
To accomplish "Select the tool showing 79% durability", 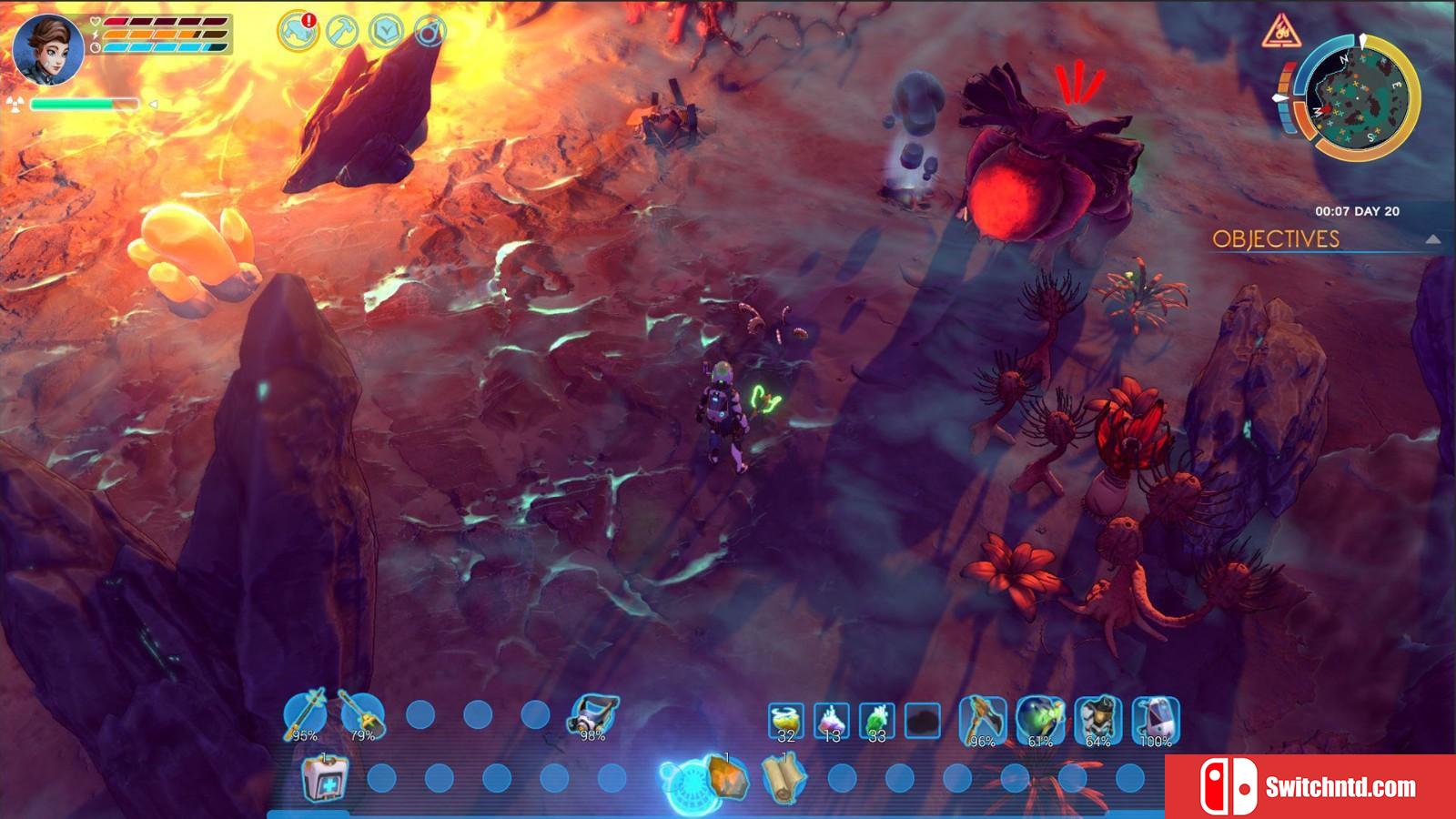I will (x=362, y=714).
